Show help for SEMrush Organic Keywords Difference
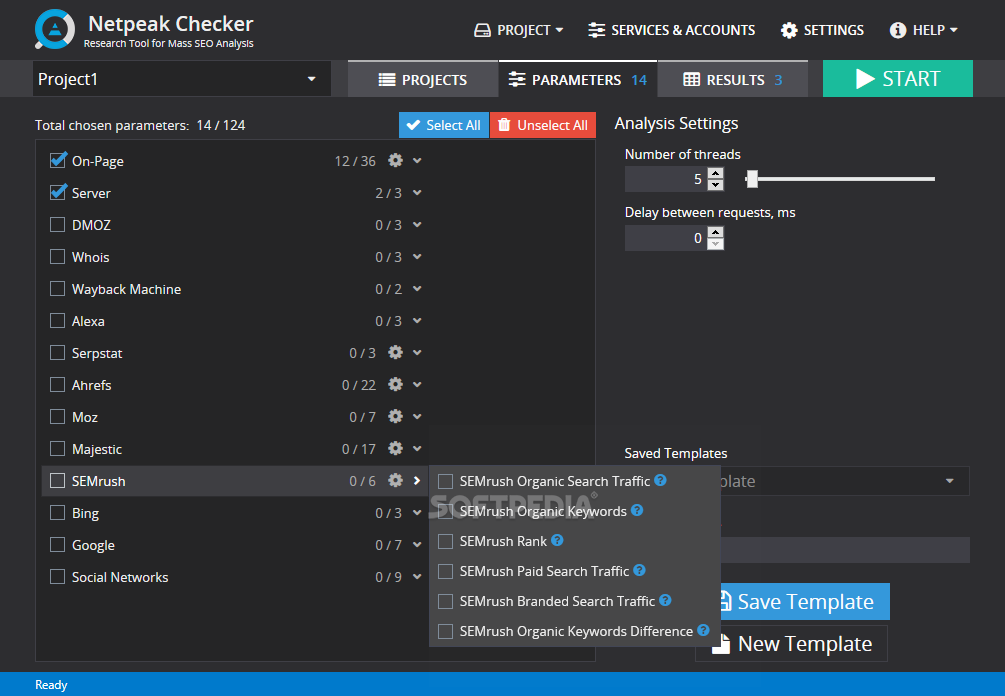 (703, 631)
